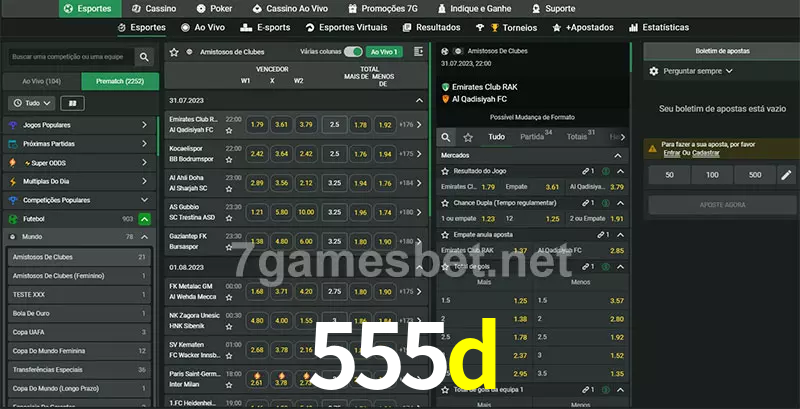Click the column layout icon beside Ao Vivo 1
This screenshot has width=800, height=409.
(417, 51)
